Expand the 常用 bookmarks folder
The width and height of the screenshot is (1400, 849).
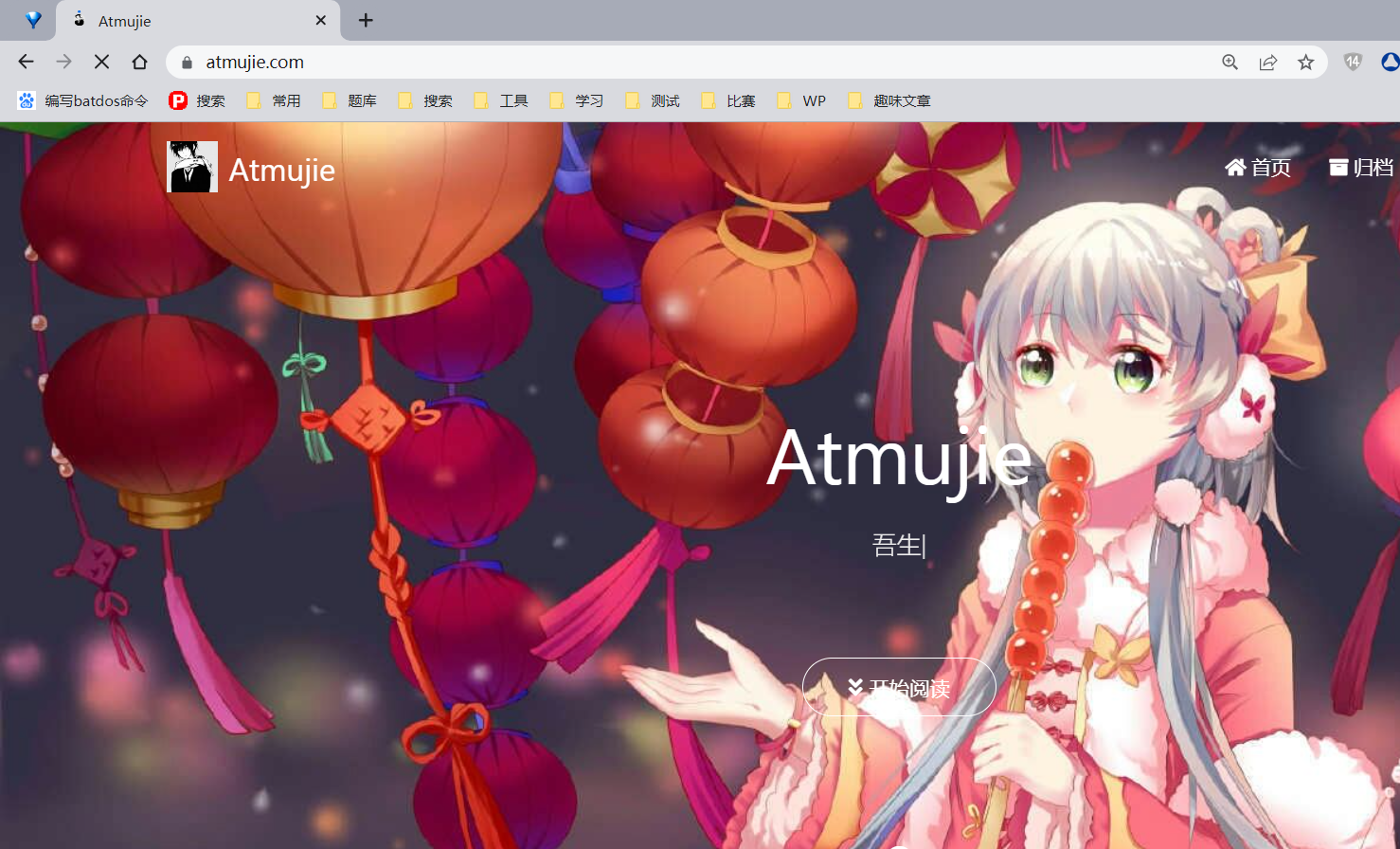click(273, 100)
